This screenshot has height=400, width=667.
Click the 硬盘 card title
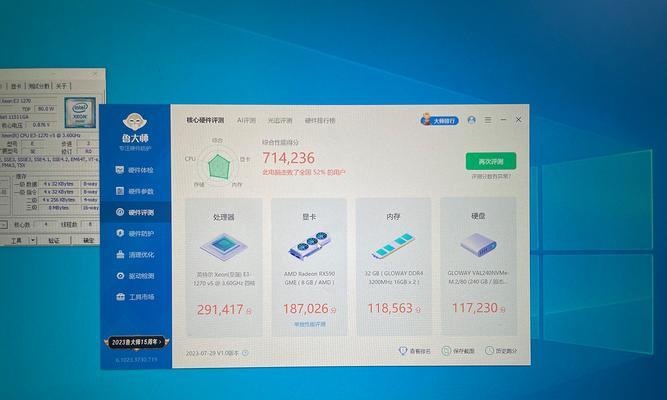click(478, 216)
